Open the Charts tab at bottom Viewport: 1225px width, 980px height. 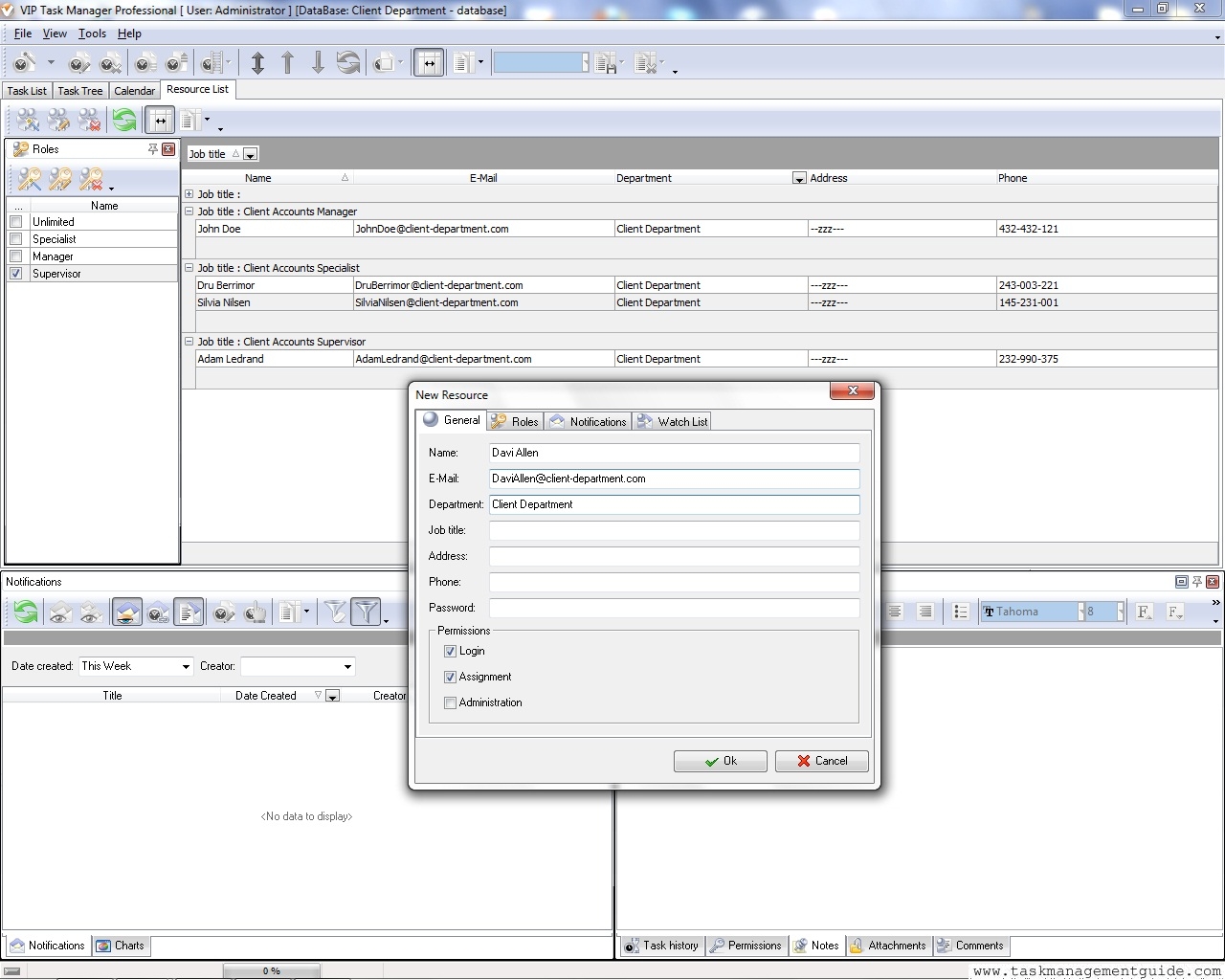tap(121, 946)
